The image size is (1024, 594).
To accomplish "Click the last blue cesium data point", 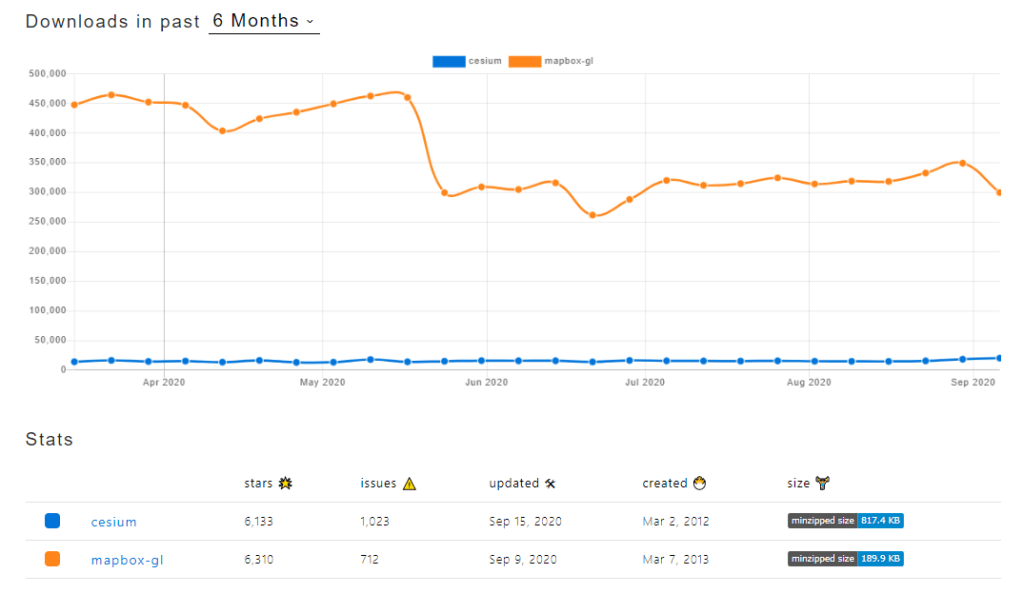I will pyautogui.click(x=999, y=358).
